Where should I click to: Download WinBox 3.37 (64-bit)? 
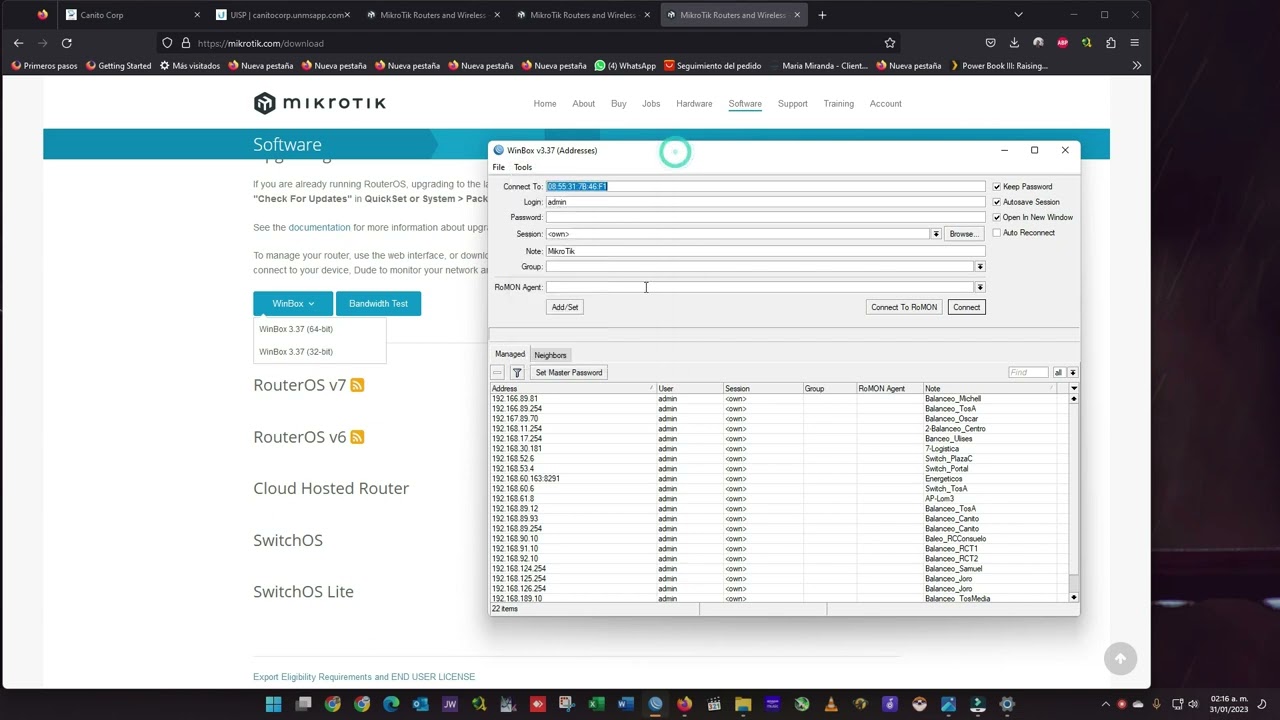pyautogui.click(x=296, y=329)
